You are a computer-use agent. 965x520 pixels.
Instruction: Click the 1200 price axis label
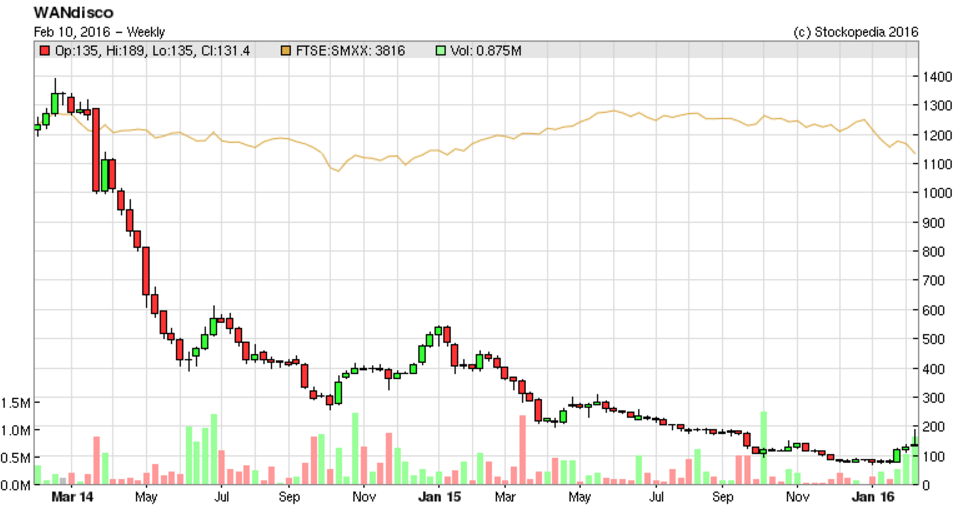(x=937, y=135)
